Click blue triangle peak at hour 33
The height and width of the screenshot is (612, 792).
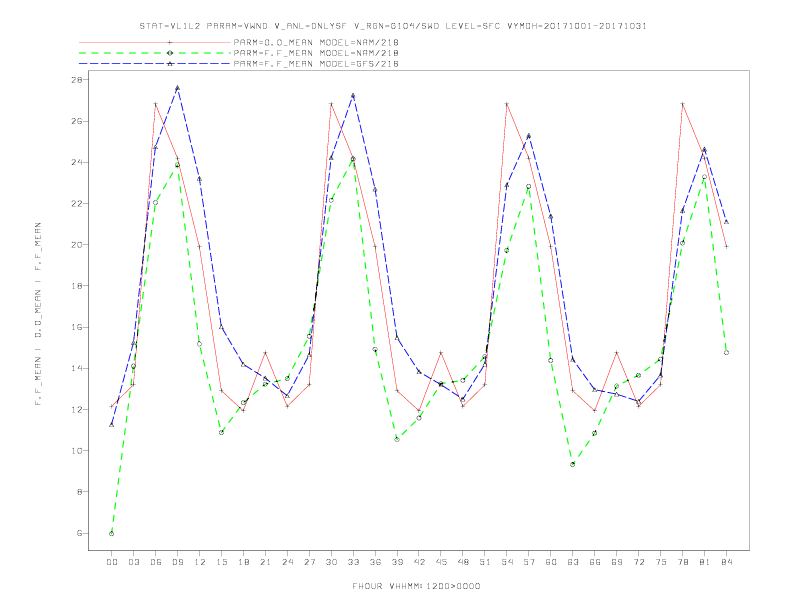[353, 95]
